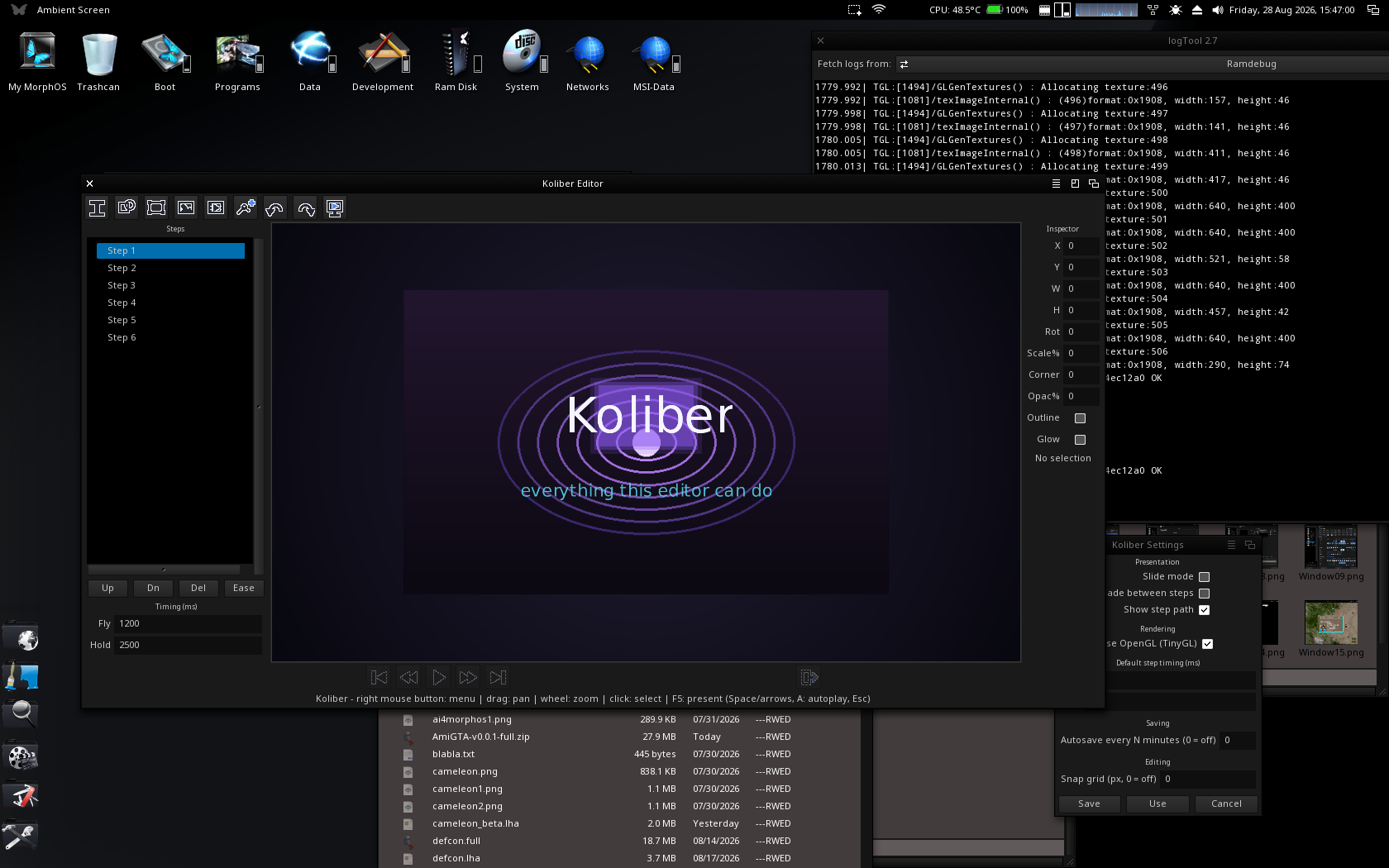Disable the OpenGL (TinyGL) rendering checkbox
Screen dimensions: 1389x868
click(1207, 644)
